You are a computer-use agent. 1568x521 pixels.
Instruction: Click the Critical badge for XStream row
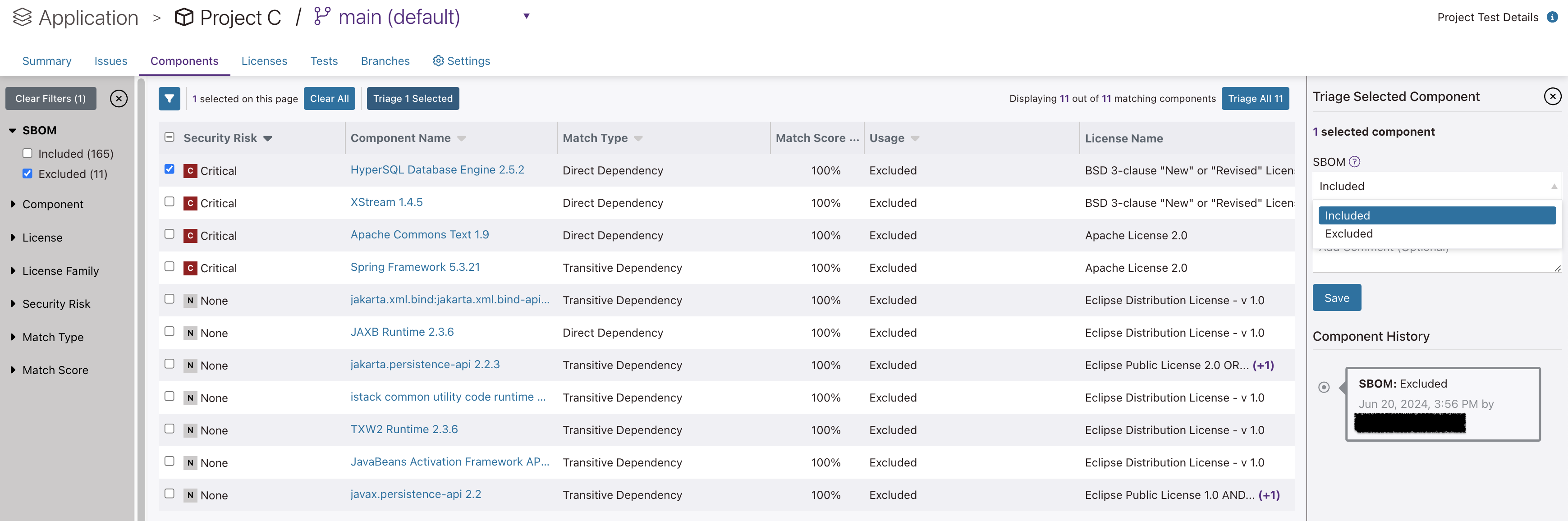pyautogui.click(x=191, y=203)
